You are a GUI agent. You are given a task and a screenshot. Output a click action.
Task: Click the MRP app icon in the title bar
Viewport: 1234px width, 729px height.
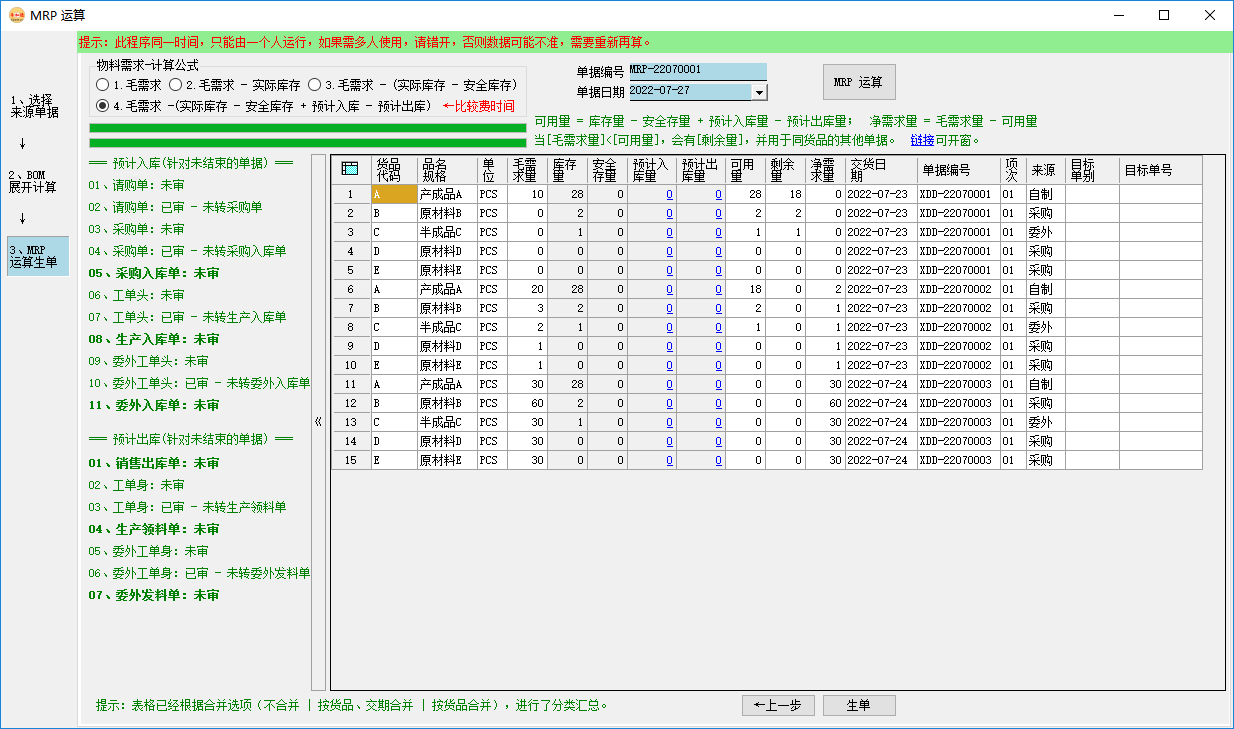coord(19,15)
